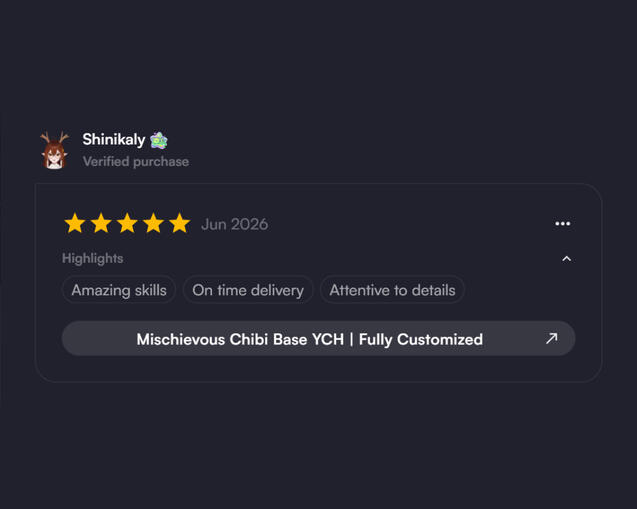The height and width of the screenshot is (509, 637).
Task: Click the Attentive to details highlight tag
Action: tap(392, 290)
